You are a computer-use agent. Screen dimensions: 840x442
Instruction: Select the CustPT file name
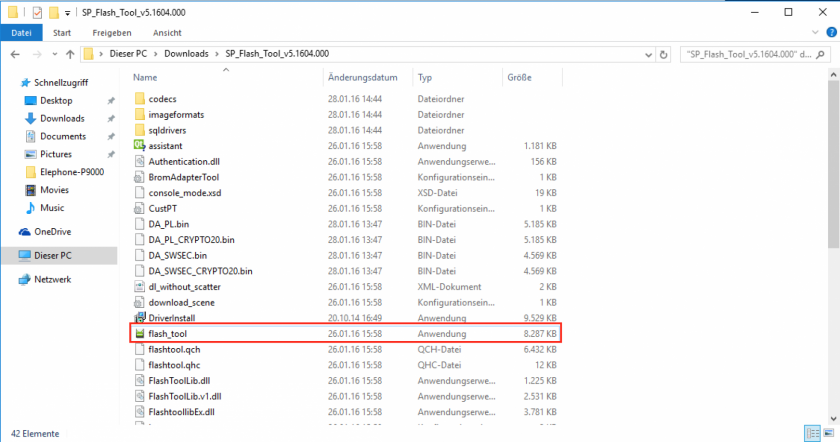[x=162, y=208]
